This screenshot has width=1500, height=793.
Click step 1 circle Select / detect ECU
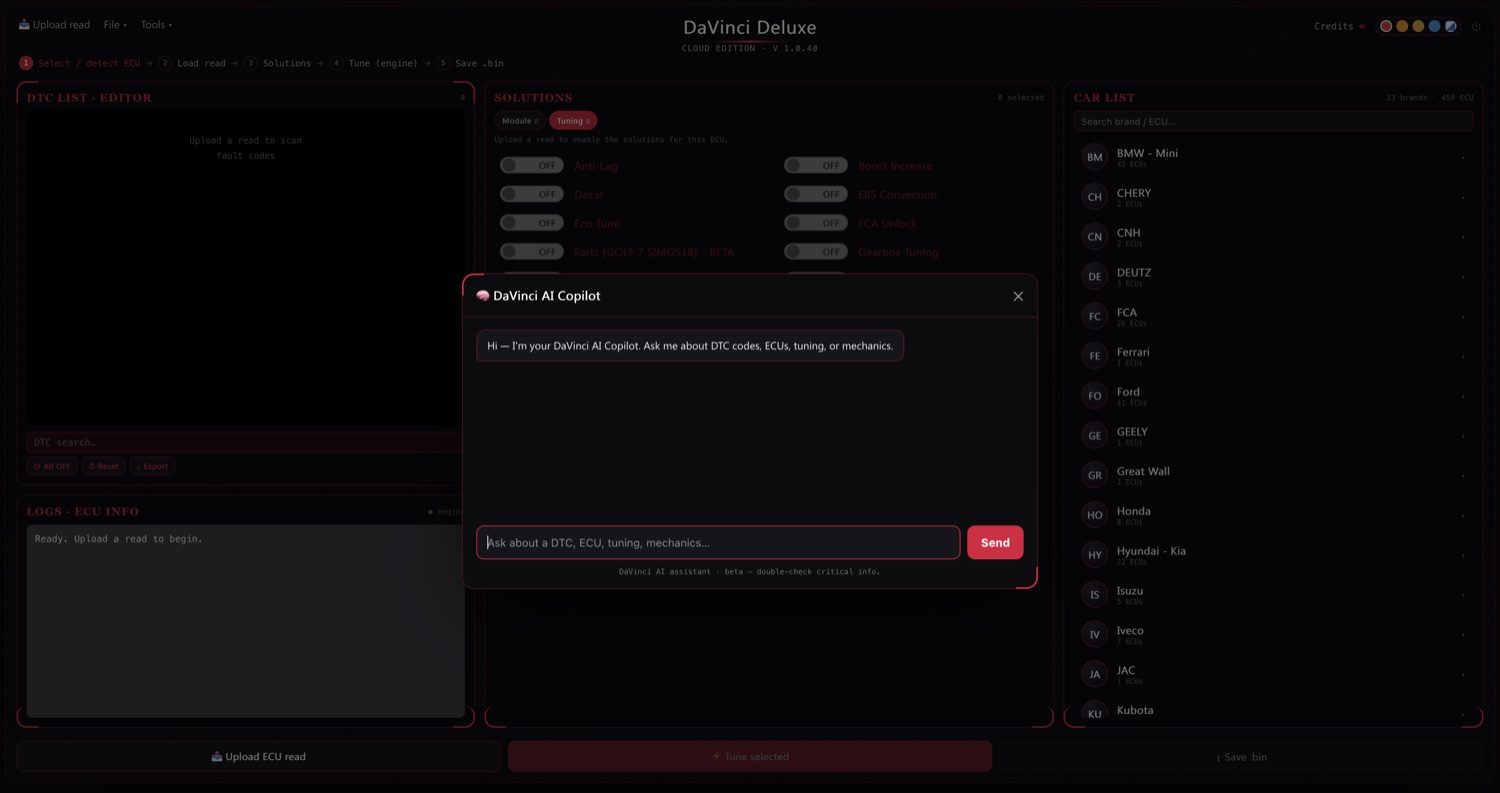[26, 63]
